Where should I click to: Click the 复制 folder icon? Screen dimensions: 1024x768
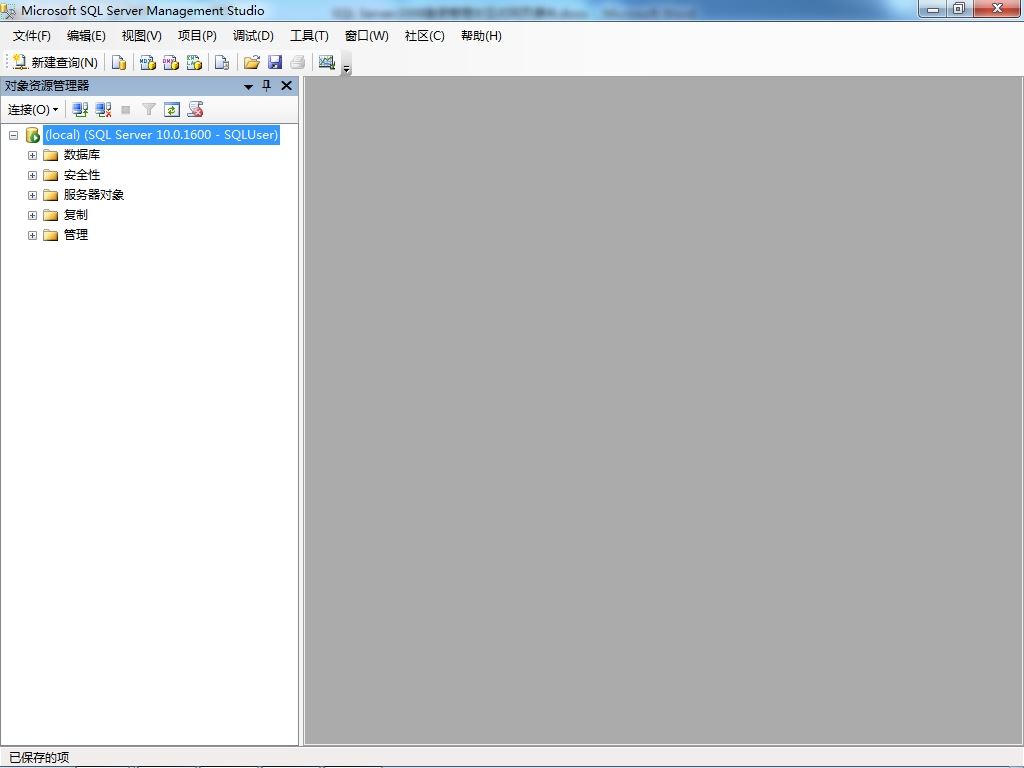[x=51, y=215]
